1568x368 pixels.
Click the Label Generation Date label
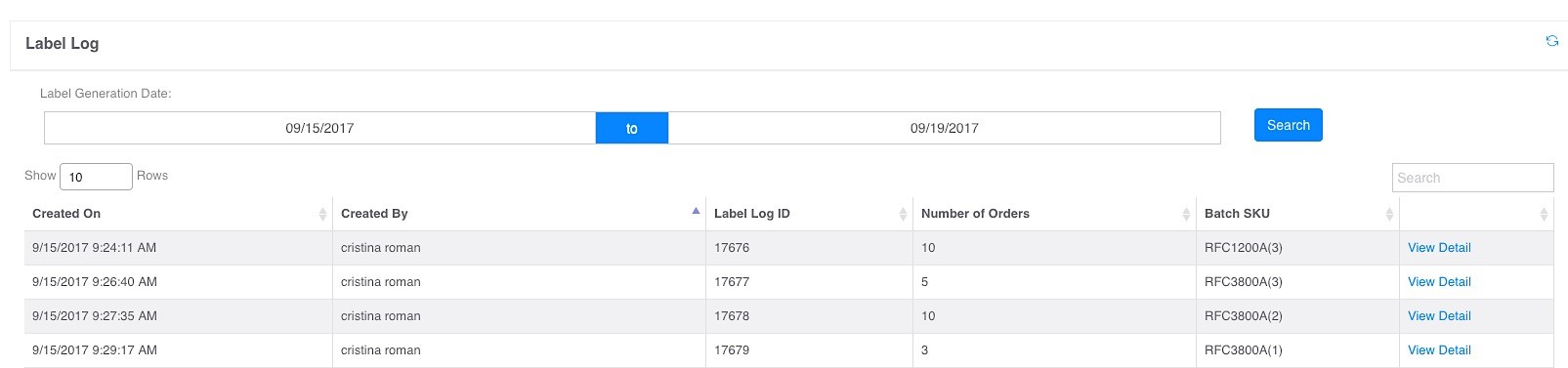point(106,94)
